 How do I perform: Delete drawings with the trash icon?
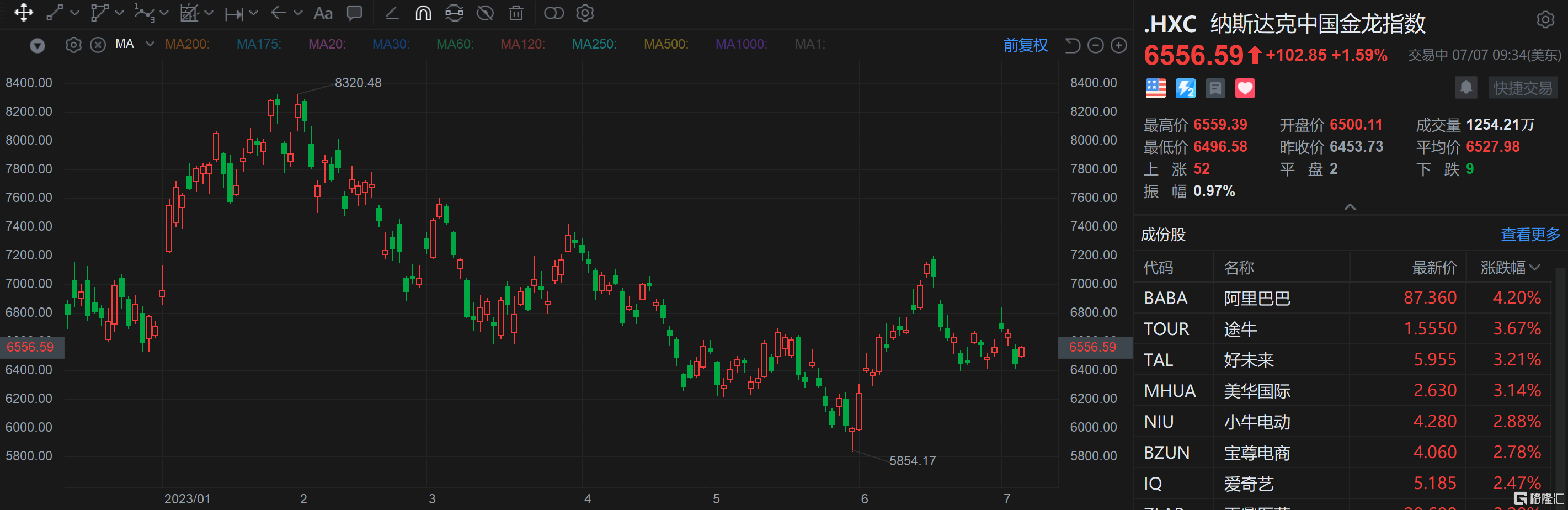[516, 13]
